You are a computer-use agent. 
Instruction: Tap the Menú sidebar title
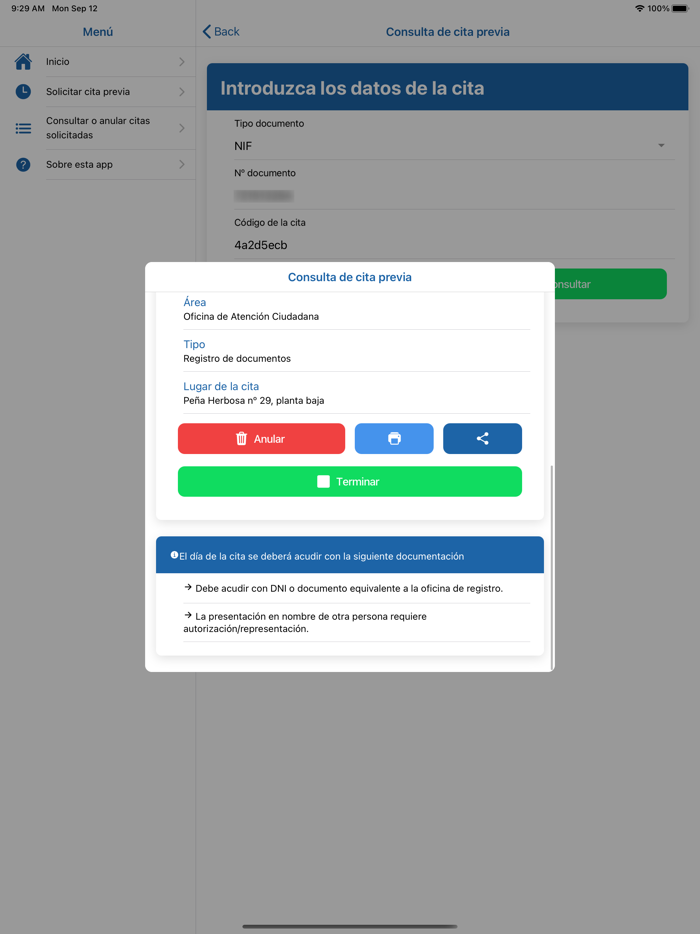[x=98, y=32]
